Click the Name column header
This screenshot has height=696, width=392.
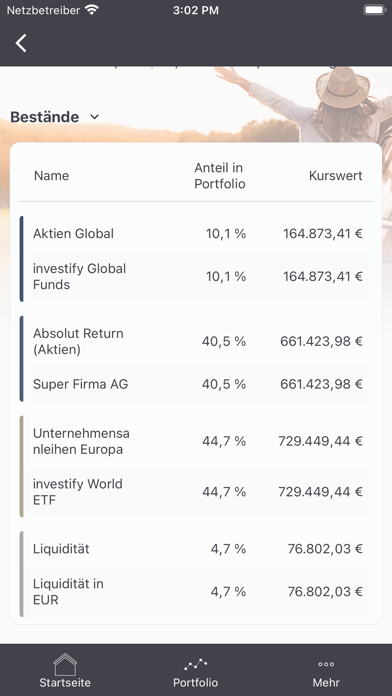pyautogui.click(x=51, y=176)
